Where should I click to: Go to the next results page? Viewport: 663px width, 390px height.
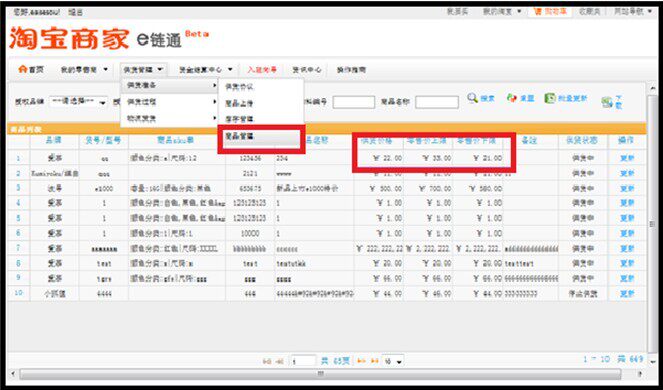362,361
